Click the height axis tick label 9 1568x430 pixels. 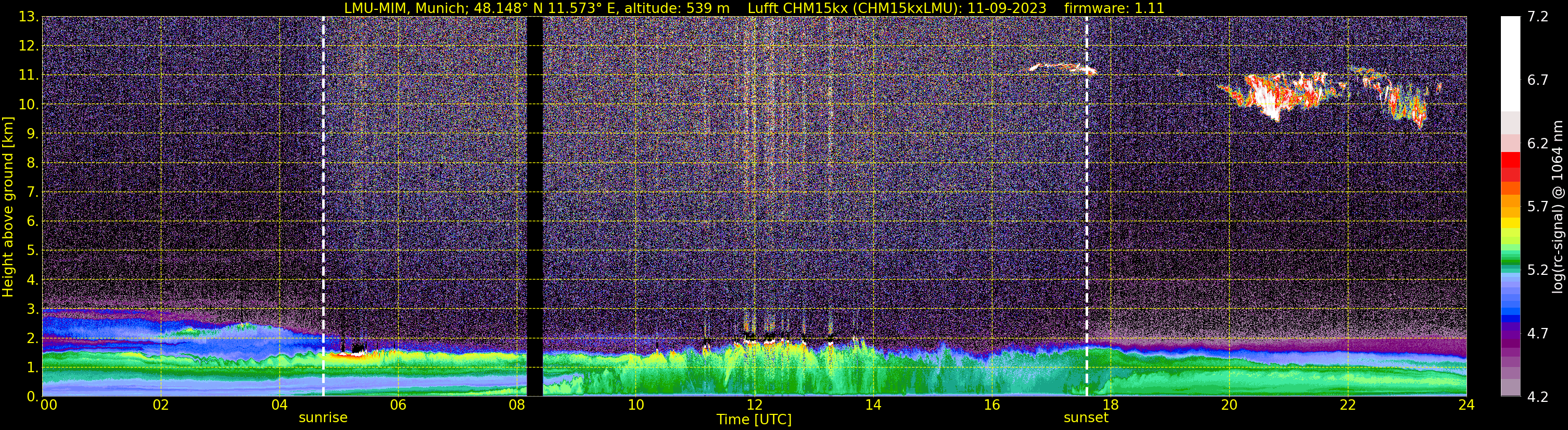(x=32, y=133)
